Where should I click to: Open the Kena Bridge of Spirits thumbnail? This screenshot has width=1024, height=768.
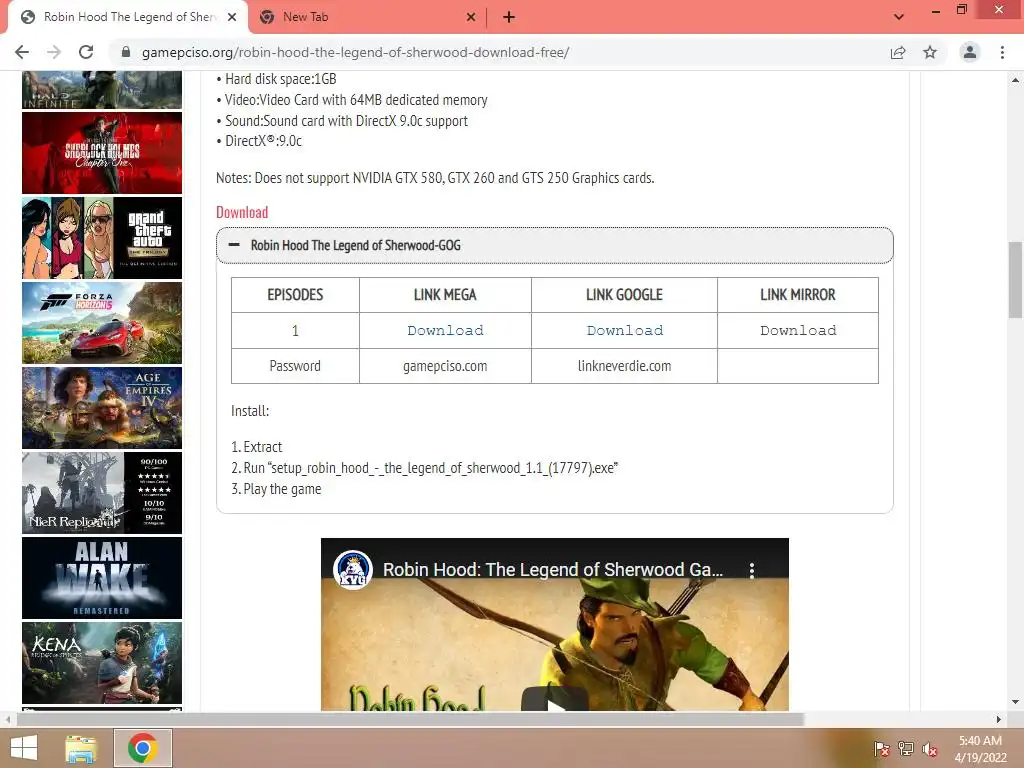coord(102,662)
